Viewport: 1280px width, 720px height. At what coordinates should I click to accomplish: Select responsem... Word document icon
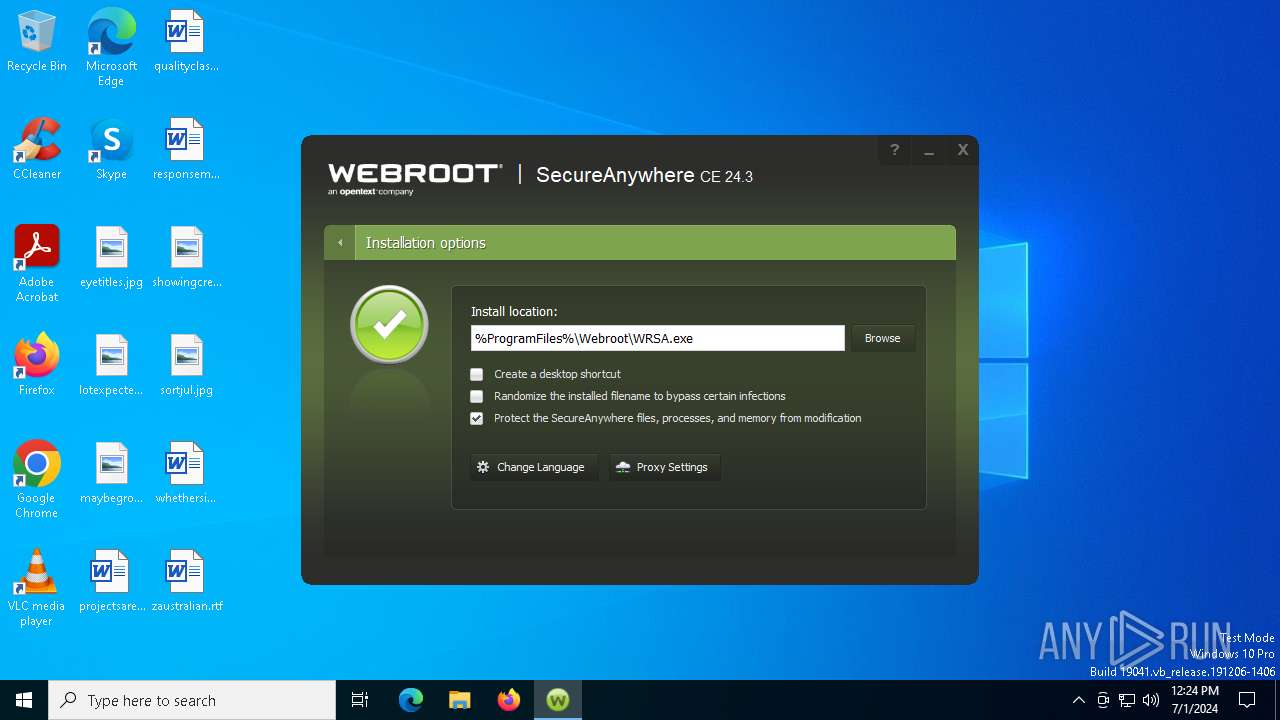186,150
